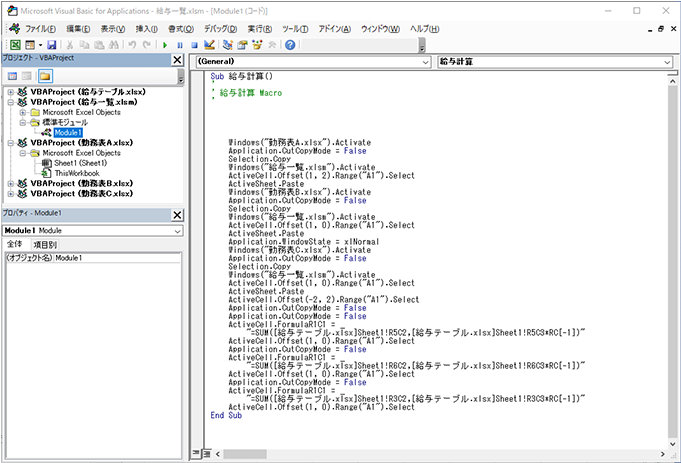The width and height of the screenshot is (681, 463).
Task: Open the ファイル(F) menu
Action: pyautogui.click(x=40, y=29)
